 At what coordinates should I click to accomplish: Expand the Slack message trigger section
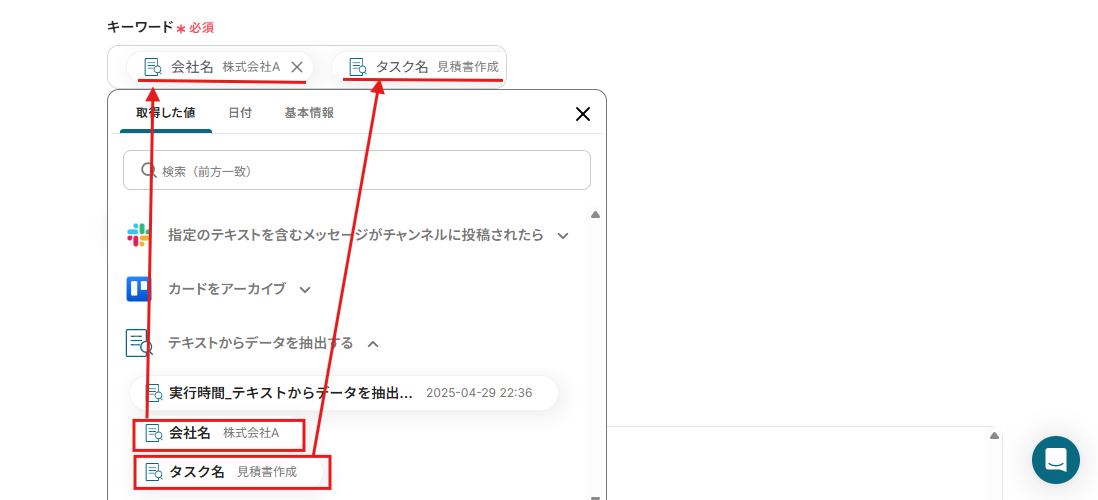563,236
